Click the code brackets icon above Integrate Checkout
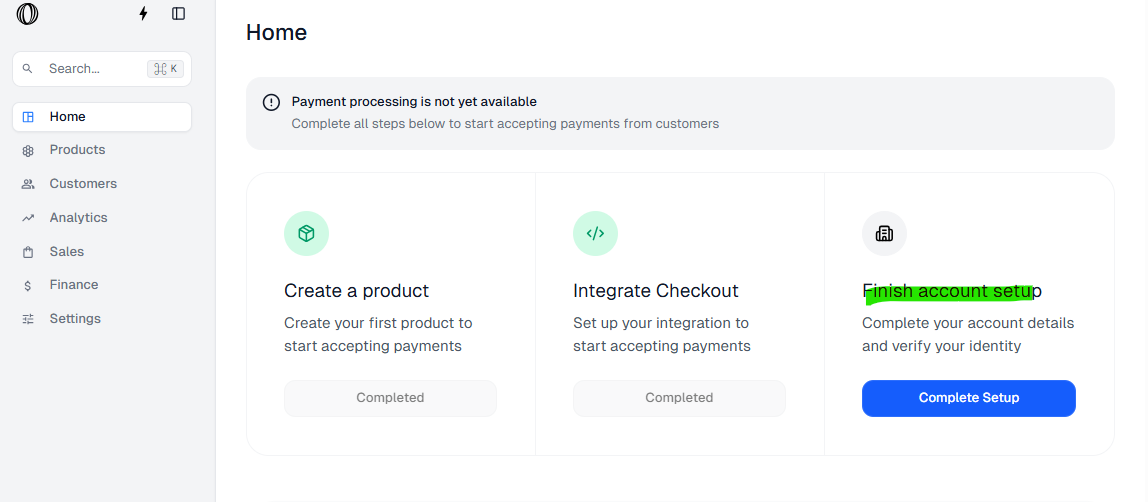This screenshot has height=502, width=1148. point(595,233)
